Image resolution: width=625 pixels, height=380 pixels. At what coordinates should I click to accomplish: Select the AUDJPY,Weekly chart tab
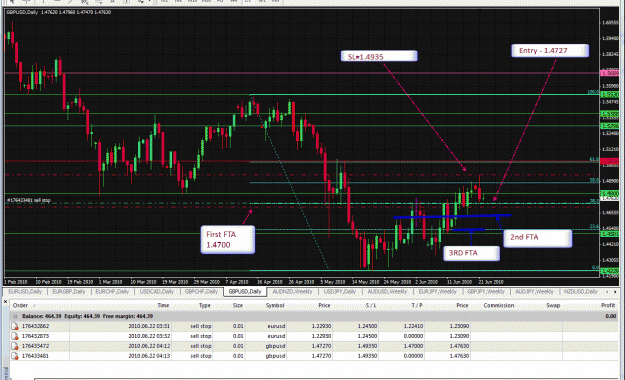pyautogui.click(x=534, y=292)
